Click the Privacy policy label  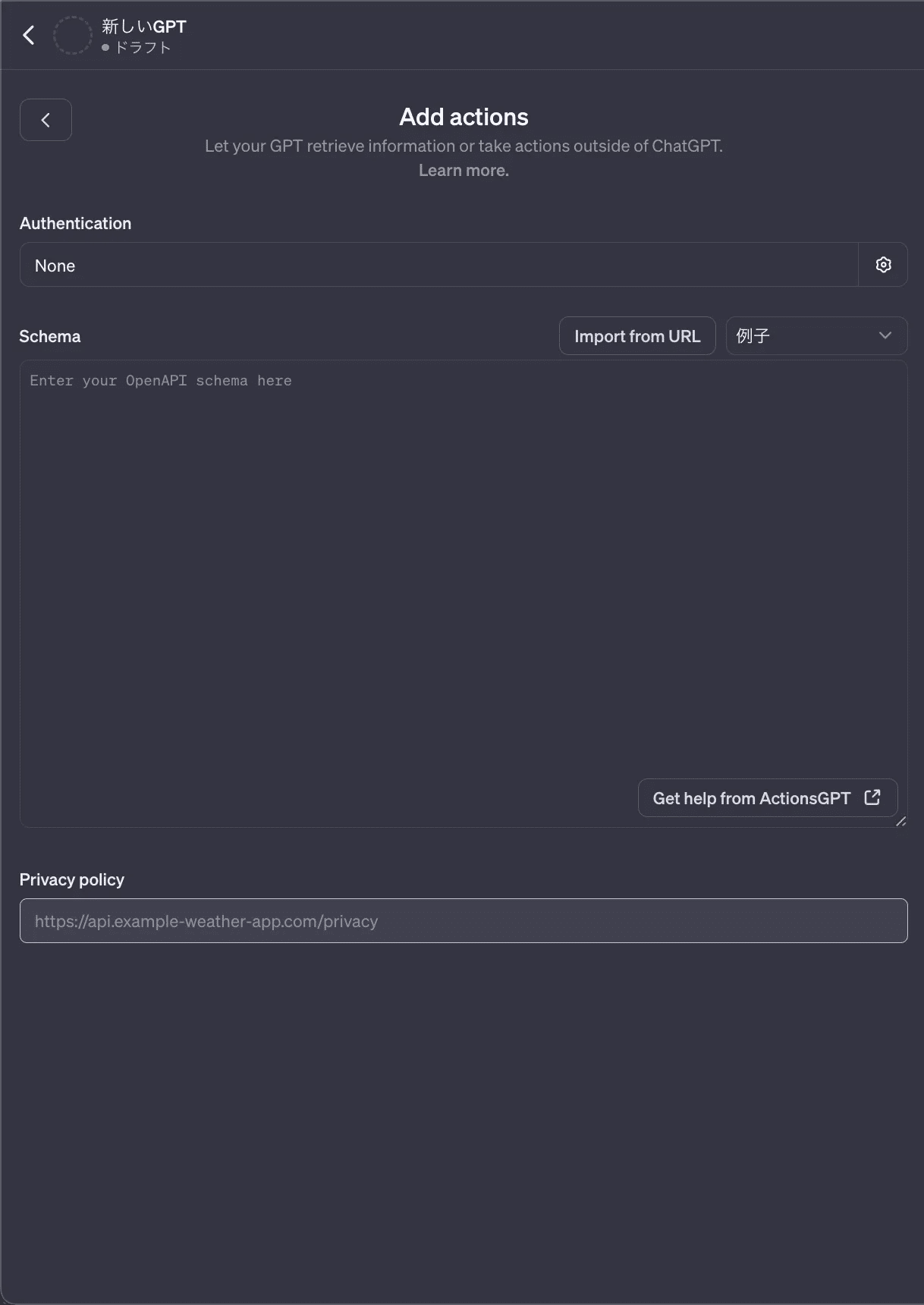[x=72, y=879]
